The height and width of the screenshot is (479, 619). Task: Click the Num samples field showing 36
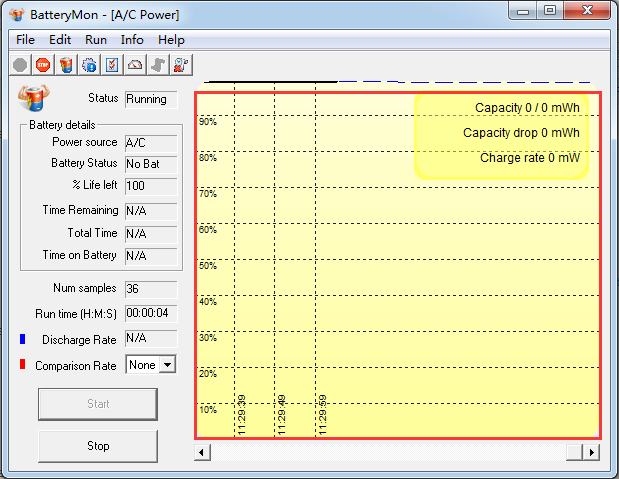coord(151,289)
